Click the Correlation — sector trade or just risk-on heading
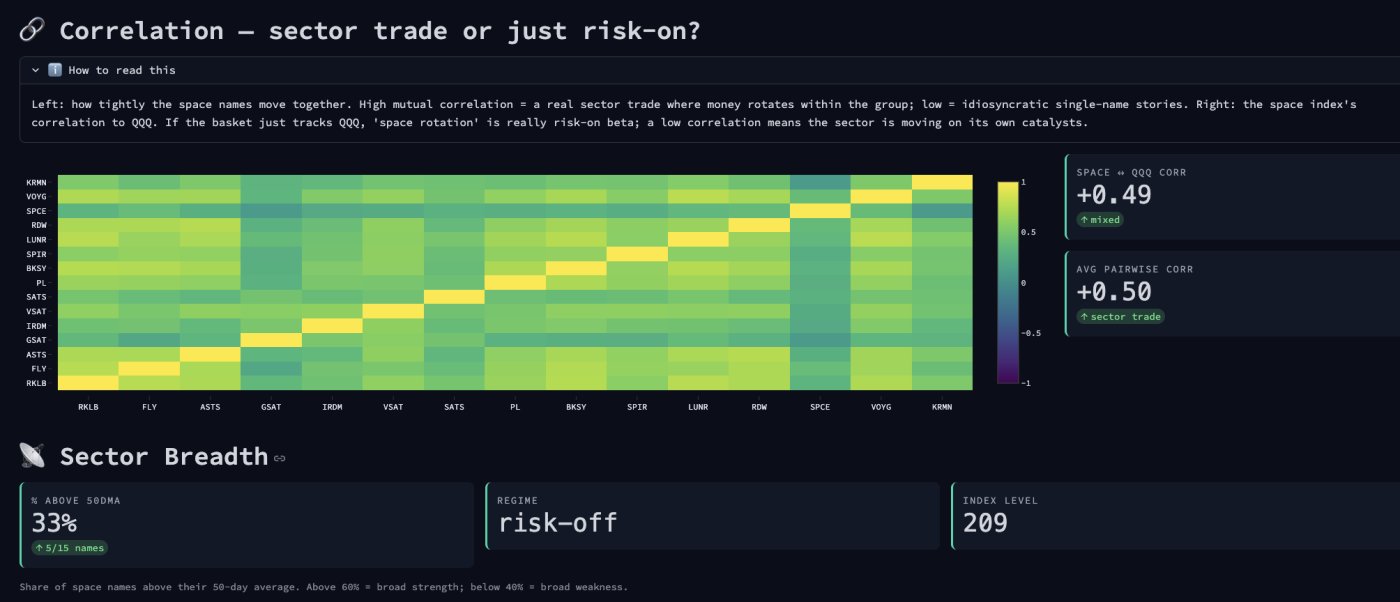 [x=379, y=31]
